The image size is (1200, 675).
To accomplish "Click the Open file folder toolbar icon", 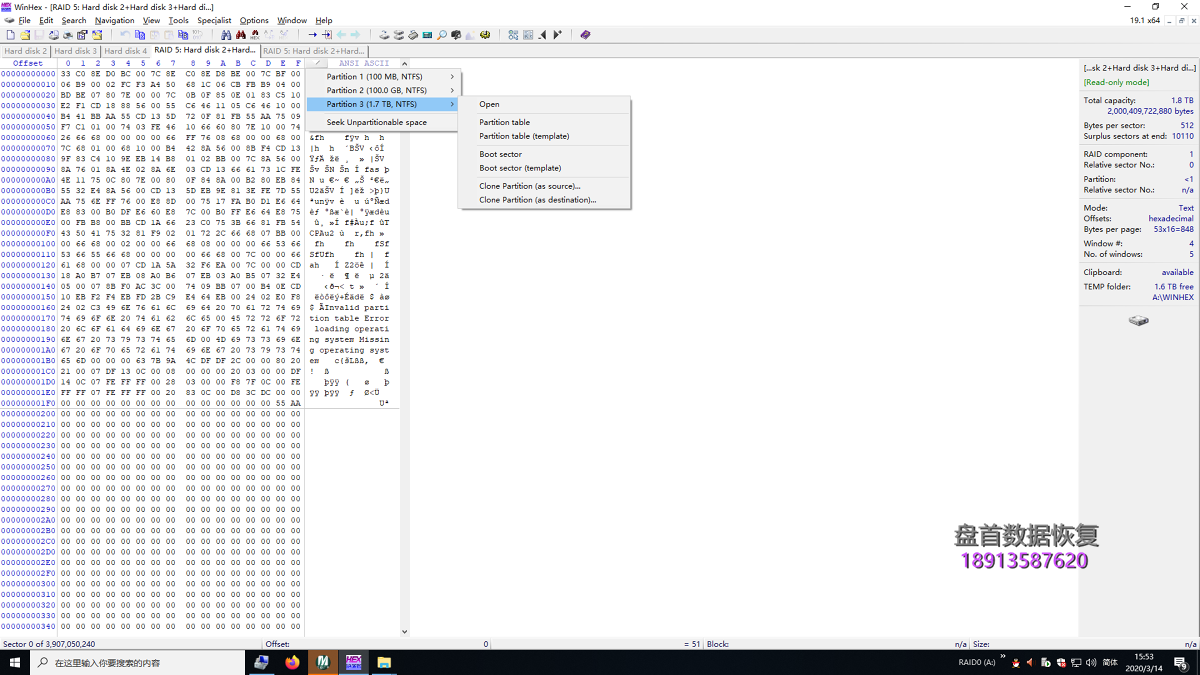I will tap(25, 34).
